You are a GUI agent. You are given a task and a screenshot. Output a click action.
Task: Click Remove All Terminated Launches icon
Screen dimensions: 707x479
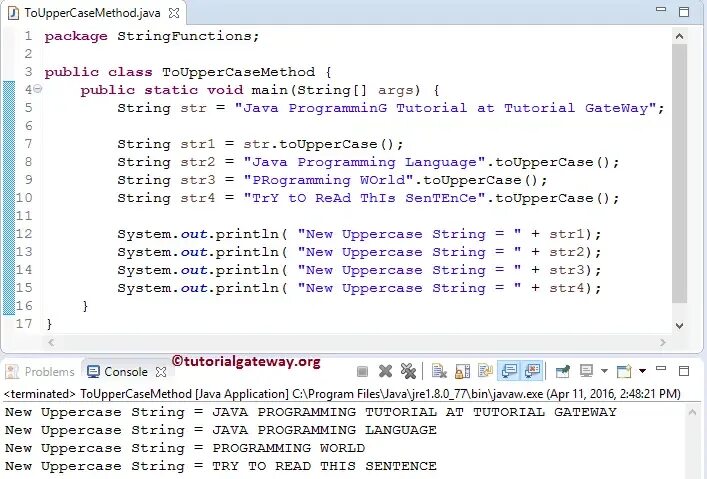tap(408, 371)
